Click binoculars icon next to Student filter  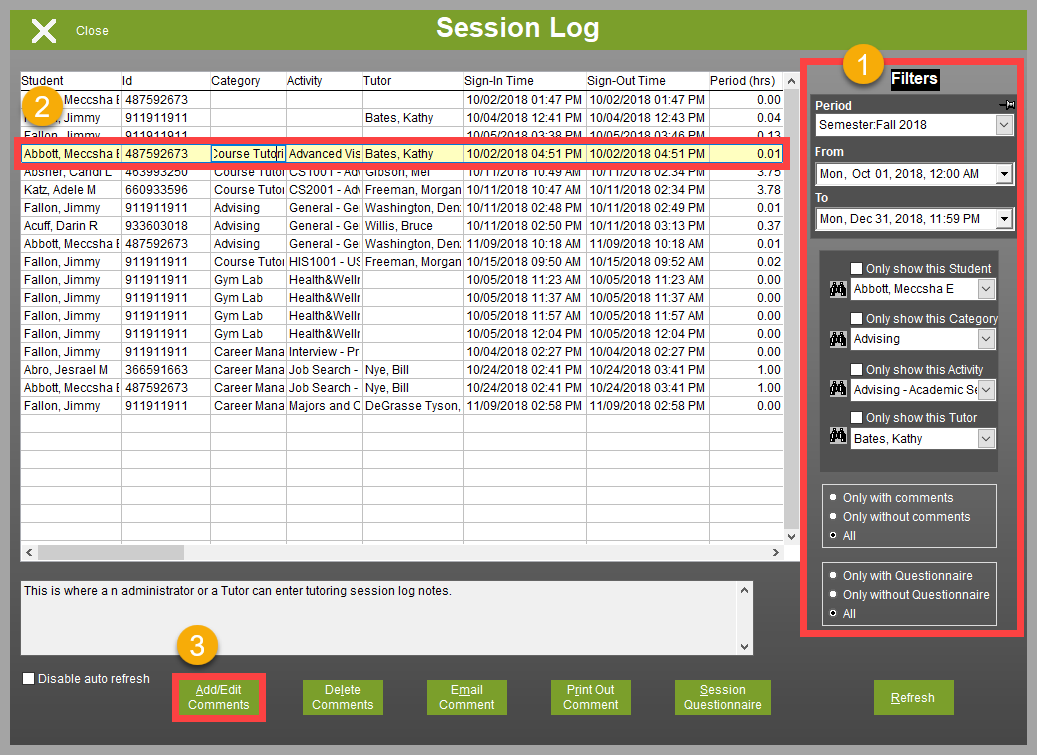tap(838, 289)
